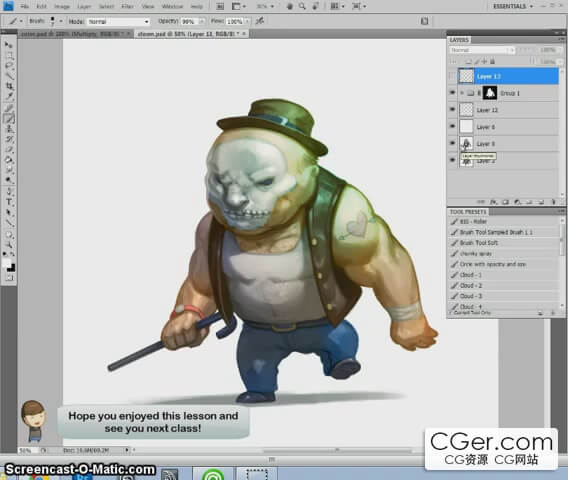Screen dimensions: 568x480
Task: Toggle lock position icon
Action: pos(484,62)
